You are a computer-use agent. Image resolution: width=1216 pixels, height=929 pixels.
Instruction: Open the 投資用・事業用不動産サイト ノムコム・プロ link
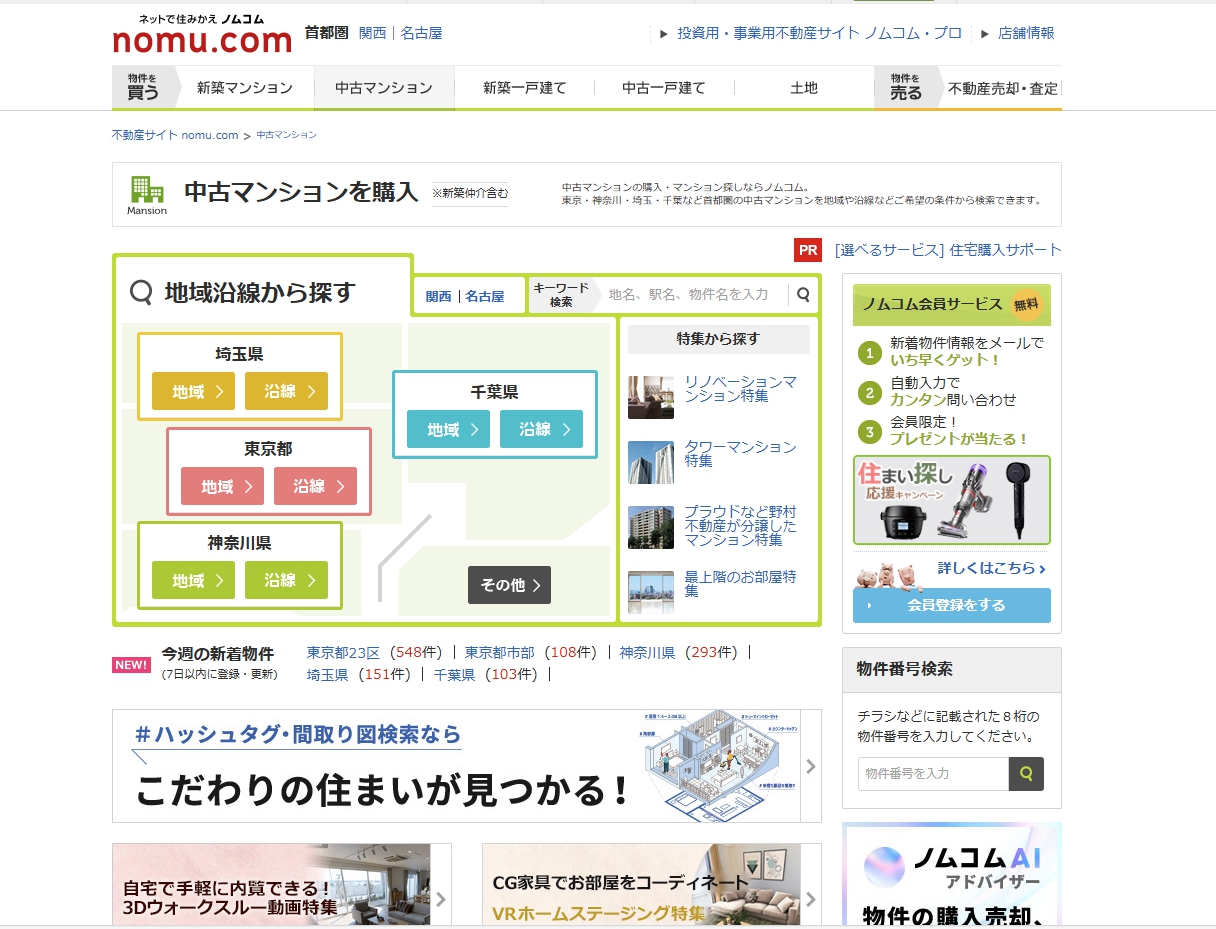[819, 33]
